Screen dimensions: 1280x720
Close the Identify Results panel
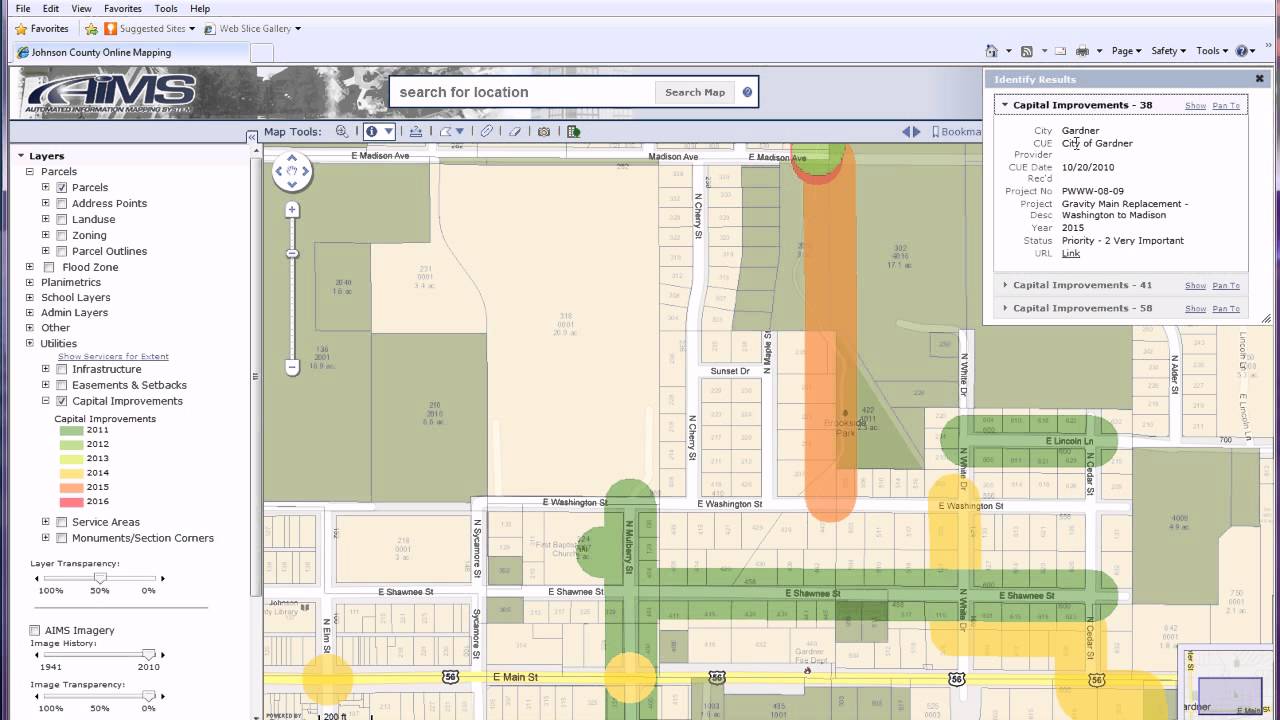[x=1260, y=79]
